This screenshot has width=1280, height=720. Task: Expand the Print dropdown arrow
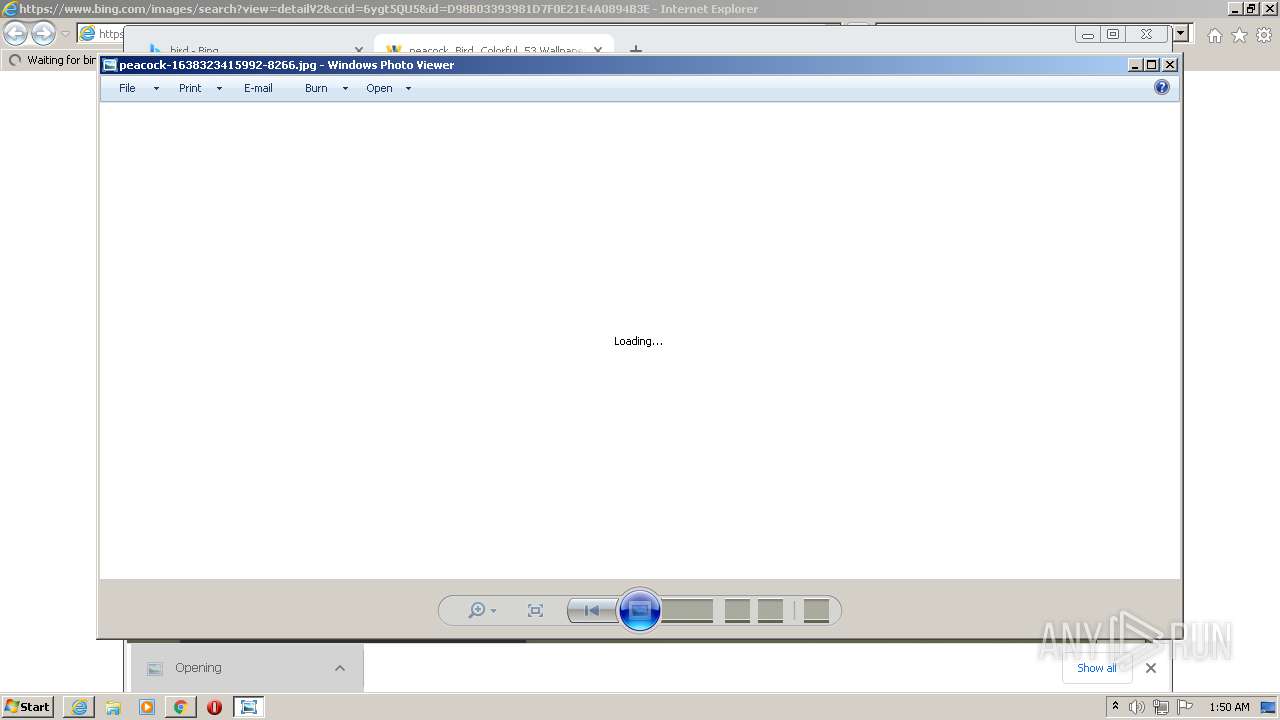click(219, 89)
